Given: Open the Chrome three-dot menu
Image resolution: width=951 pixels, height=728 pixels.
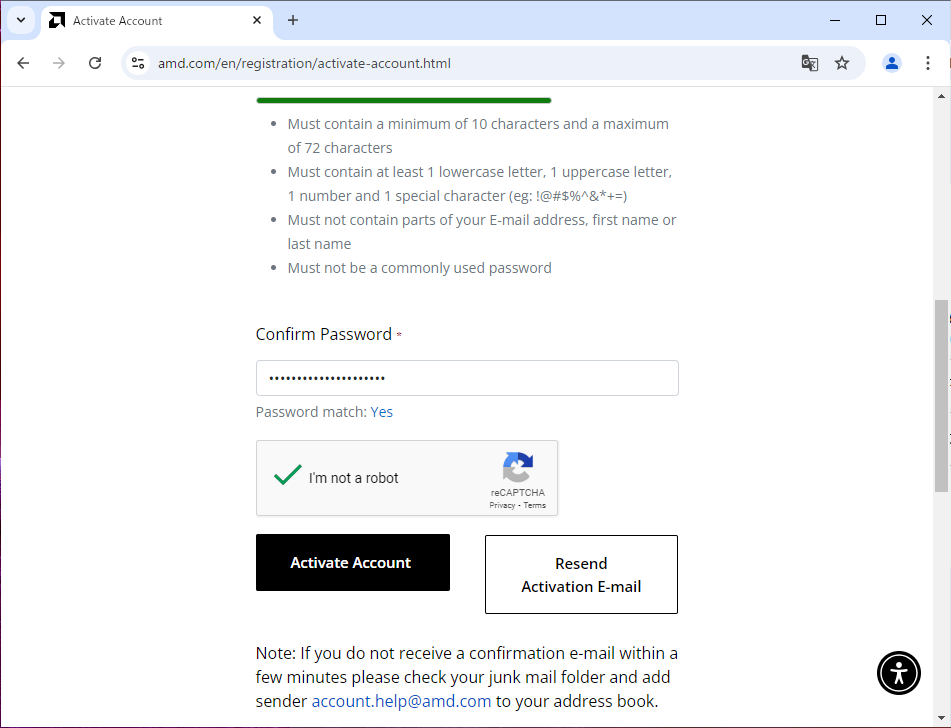Looking at the screenshot, I should pos(927,63).
